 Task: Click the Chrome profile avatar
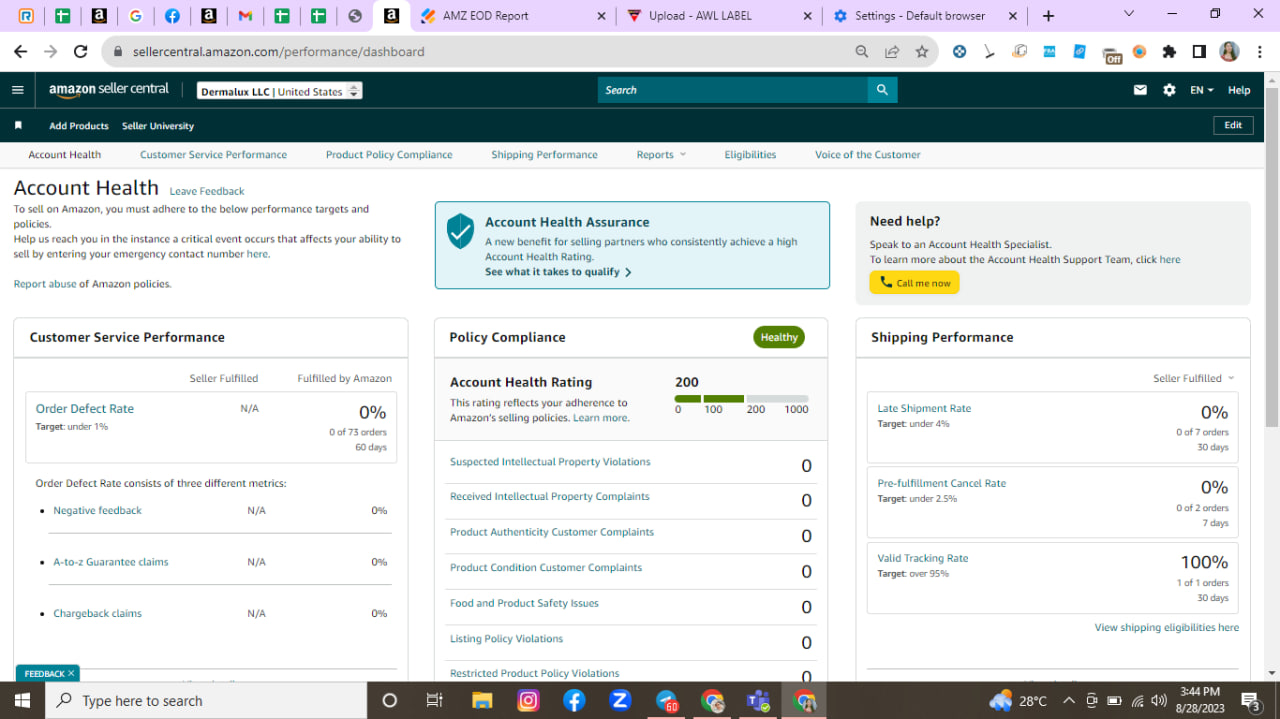click(x=1229, y=52)
